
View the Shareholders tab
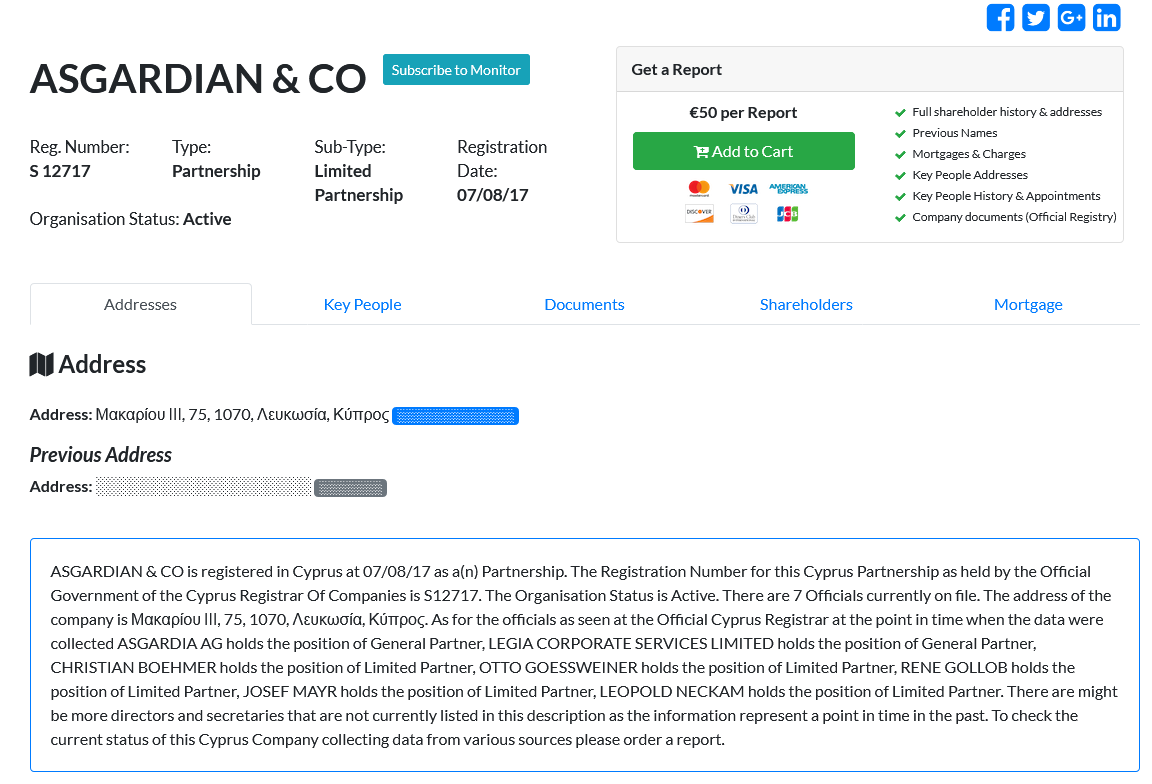(806, 304)
